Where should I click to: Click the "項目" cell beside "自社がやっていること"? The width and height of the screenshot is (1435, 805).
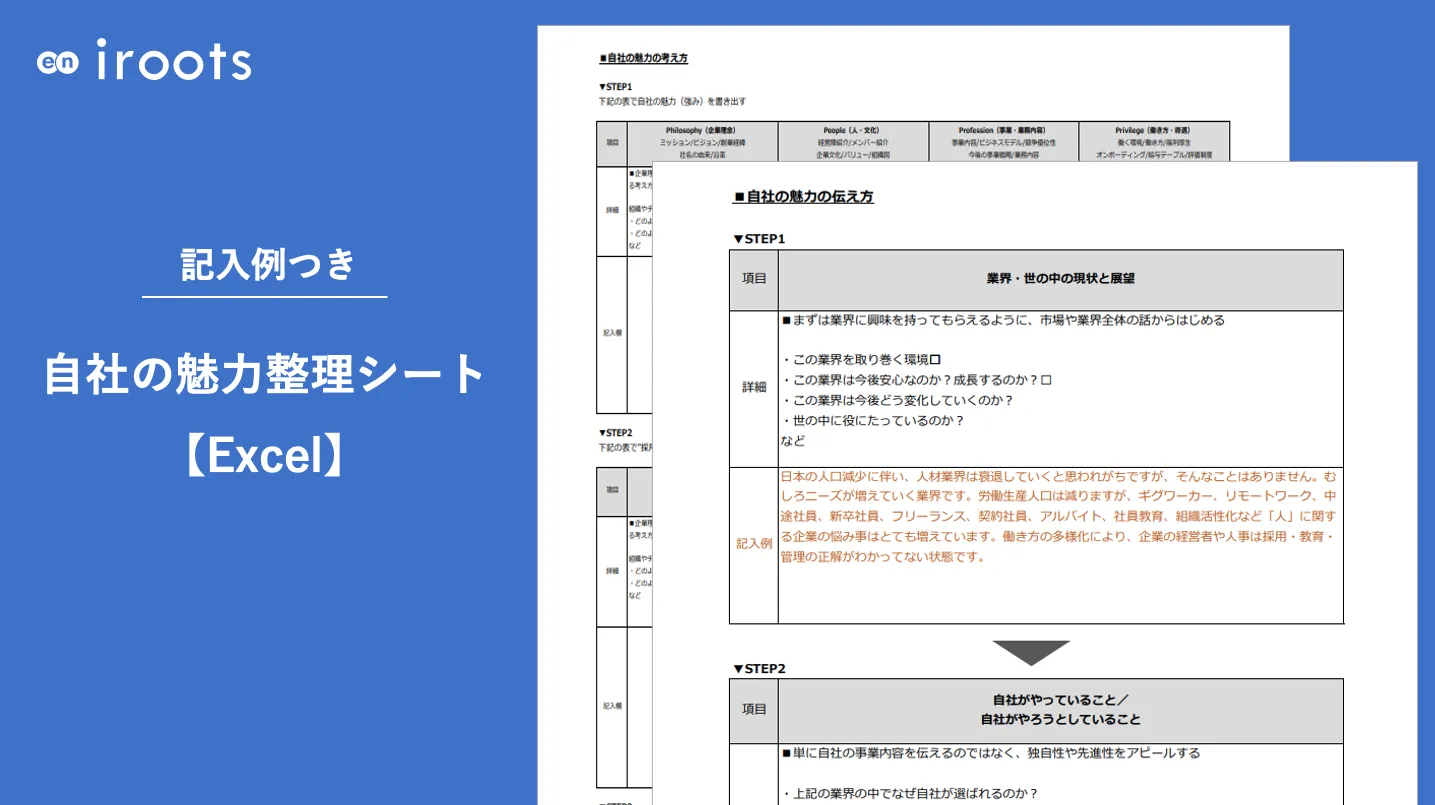click(754, 709)
